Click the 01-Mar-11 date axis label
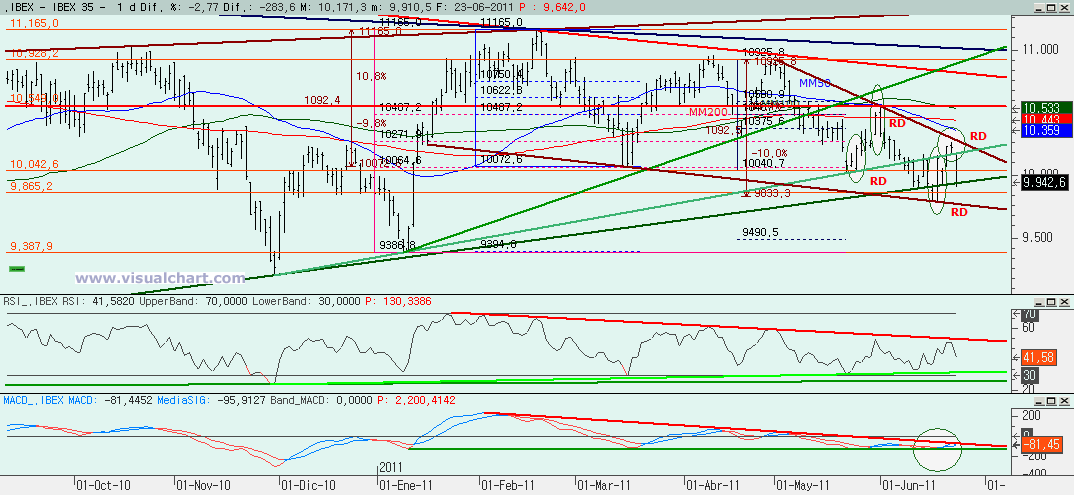The width and height of the screenshot is (1074, 495). (x=603, y=485)
